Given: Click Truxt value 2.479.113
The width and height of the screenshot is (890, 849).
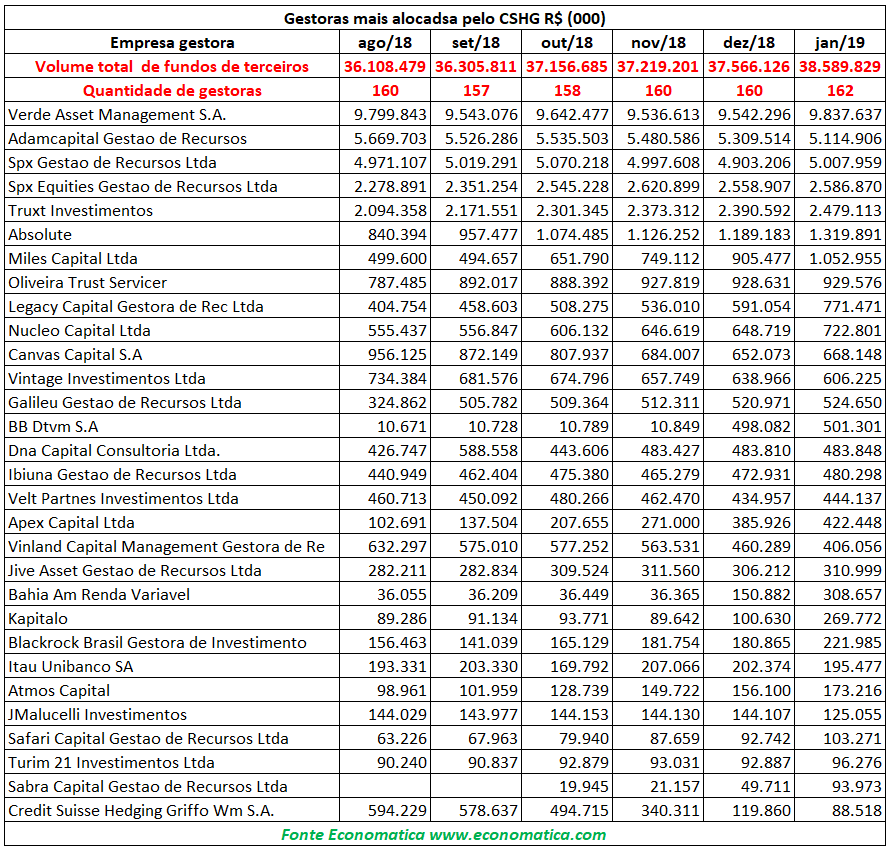Looking at the screenshot, I should [845, 211].
